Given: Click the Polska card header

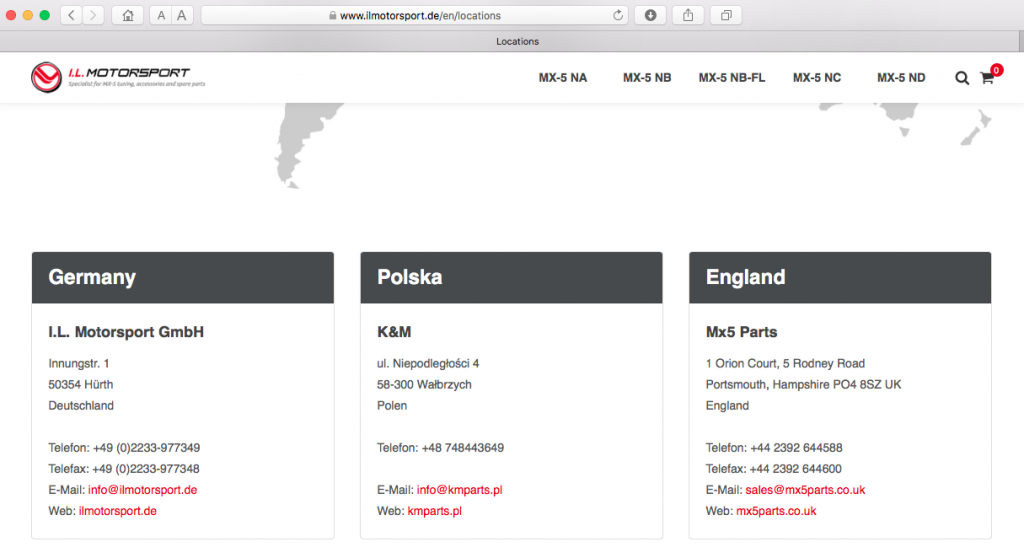Looking at the screenshot, I should 511,278.
